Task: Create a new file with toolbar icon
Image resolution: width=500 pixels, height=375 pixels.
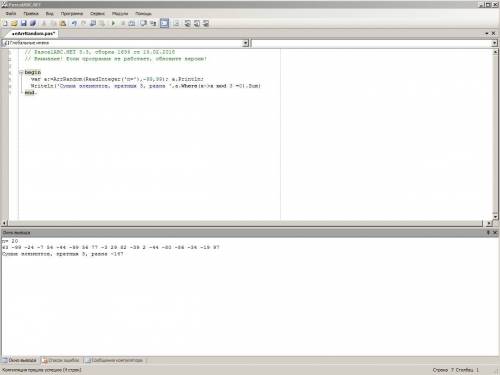Action: [x=5, y=23]
